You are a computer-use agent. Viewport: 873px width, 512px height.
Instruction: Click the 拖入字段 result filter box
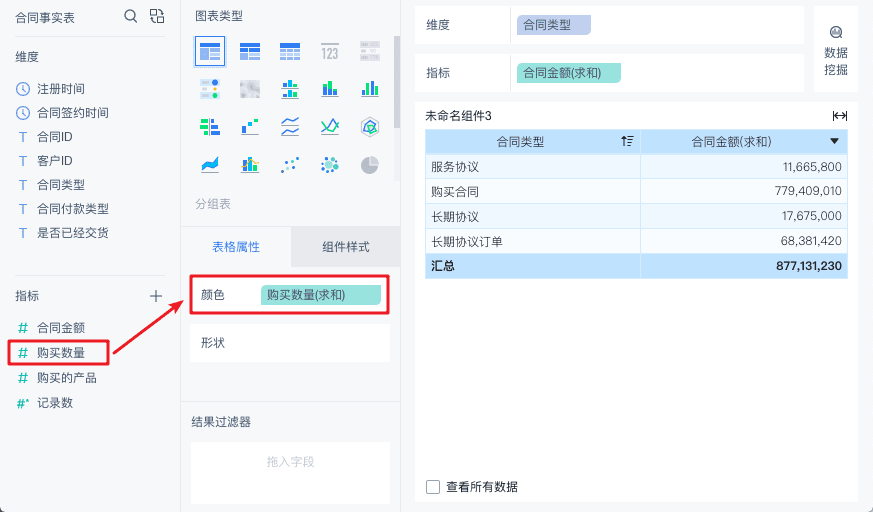click(290, 472)
